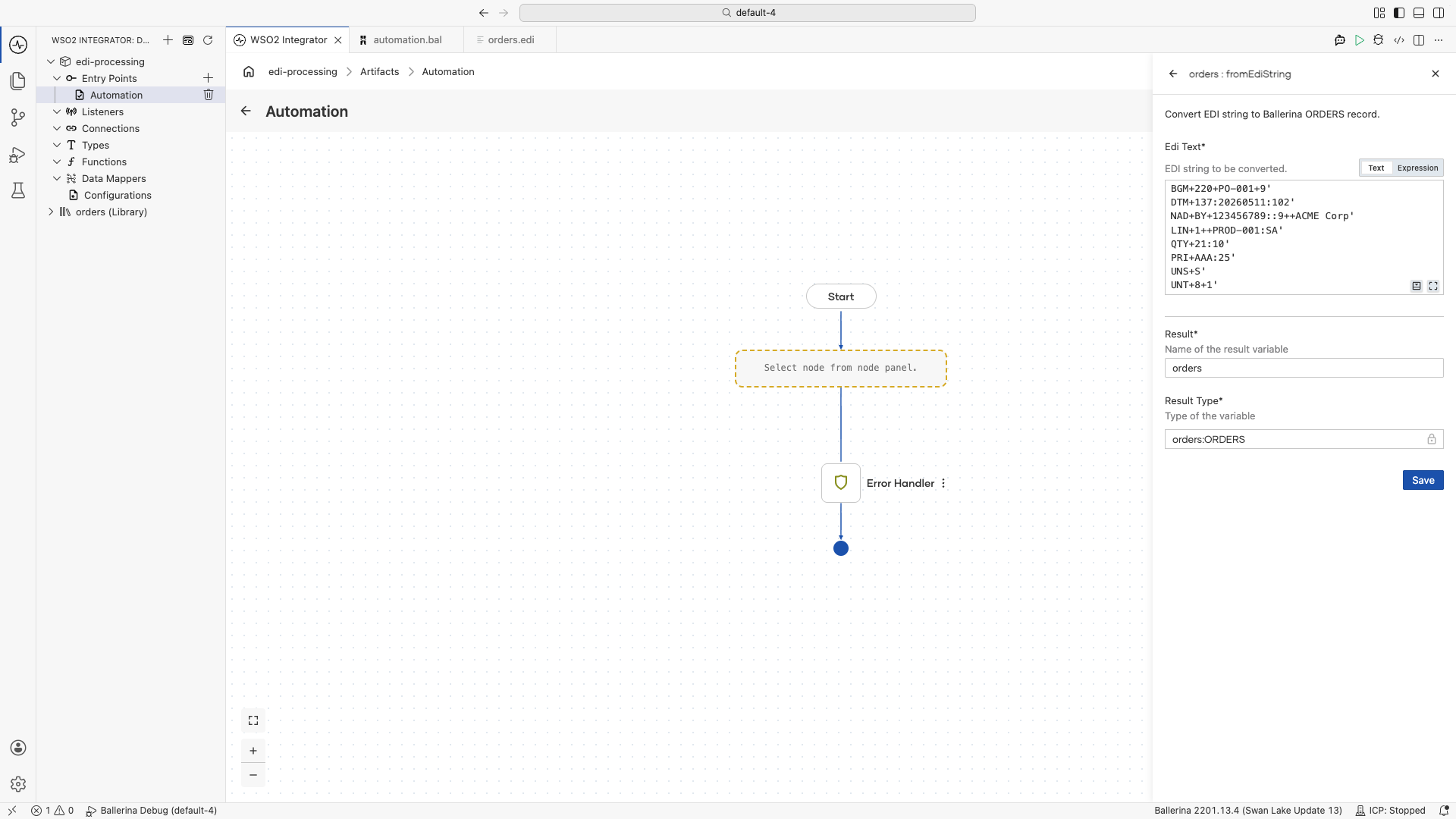
Task: Delete the Automation entry point
Action: (209, 95)
